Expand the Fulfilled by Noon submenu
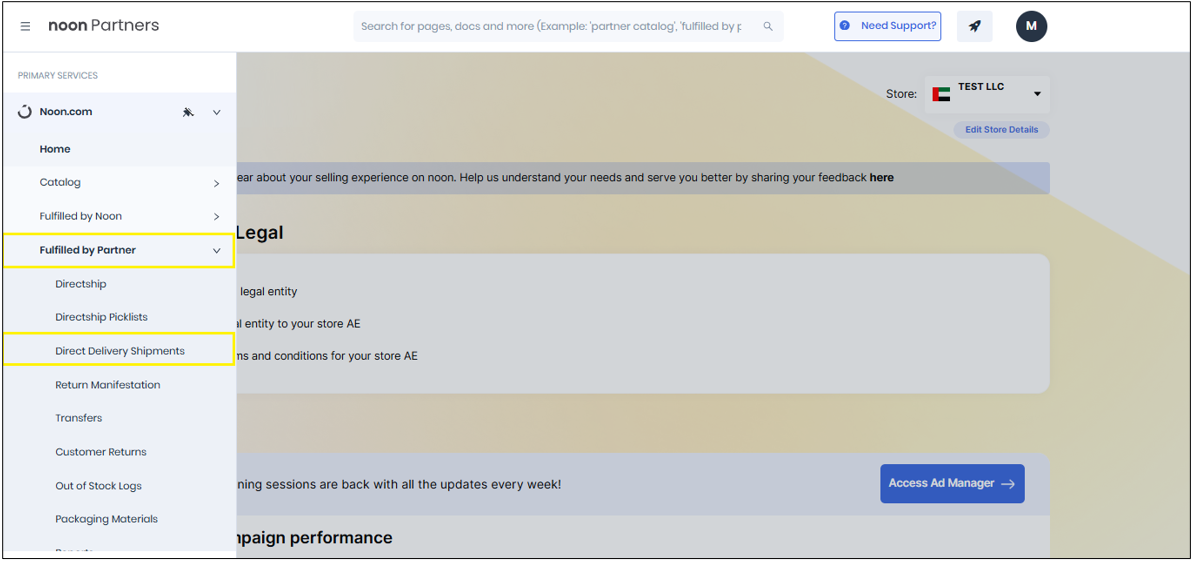Viewport: 1193px width, 561px height. click(x=217, y=216)
